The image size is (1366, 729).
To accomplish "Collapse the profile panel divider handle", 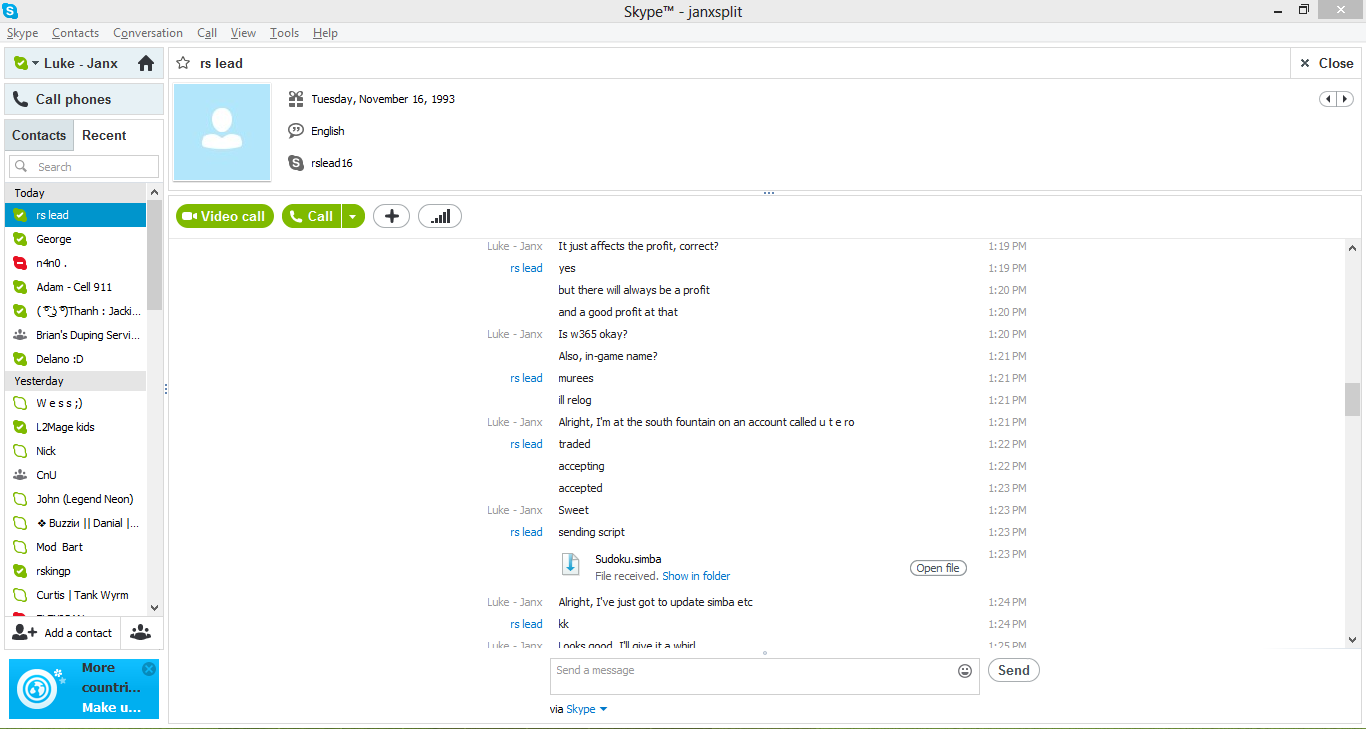I will [x=768, y=193].
